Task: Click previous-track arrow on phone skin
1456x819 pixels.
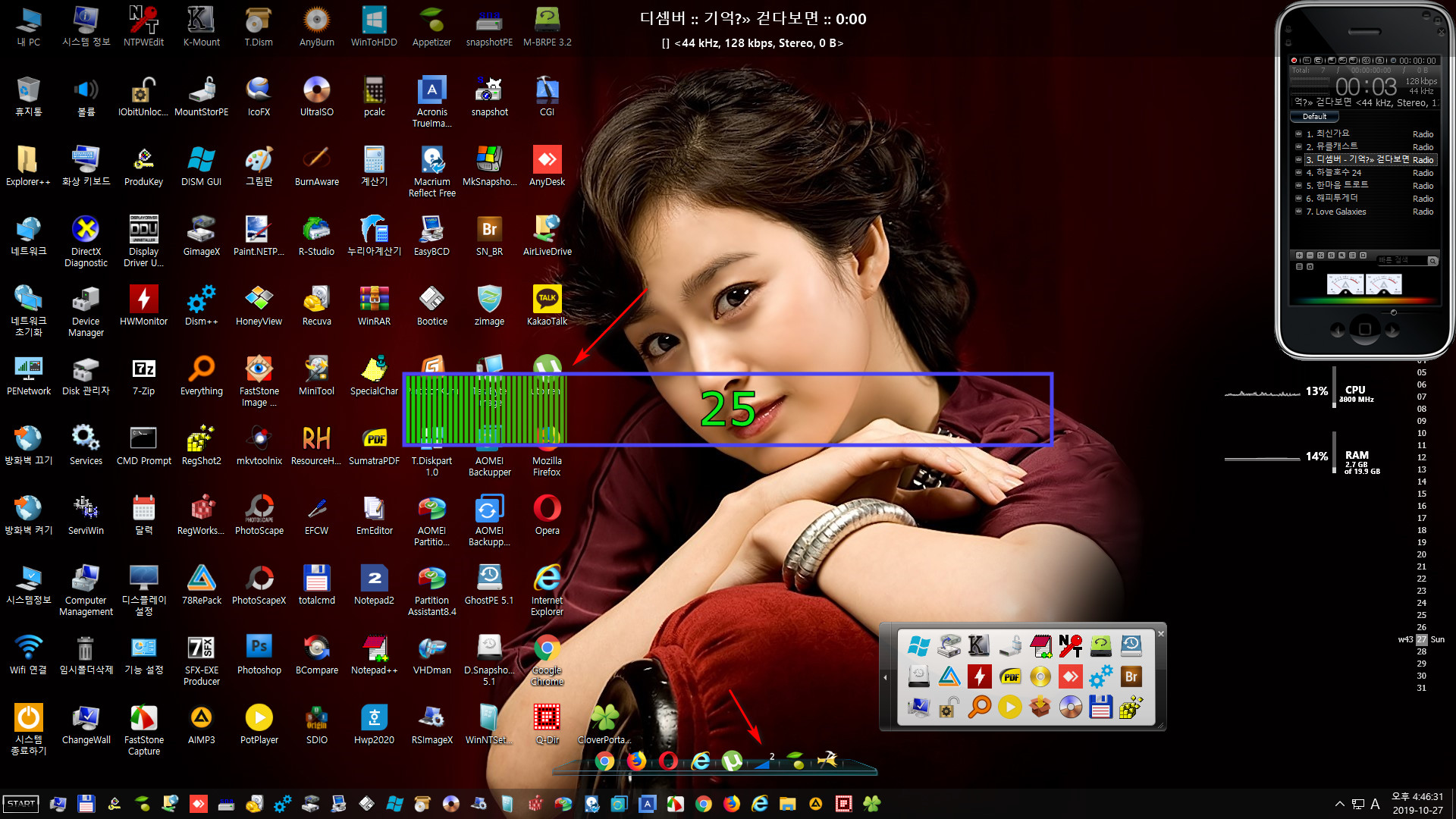Action: (1338, 330)
